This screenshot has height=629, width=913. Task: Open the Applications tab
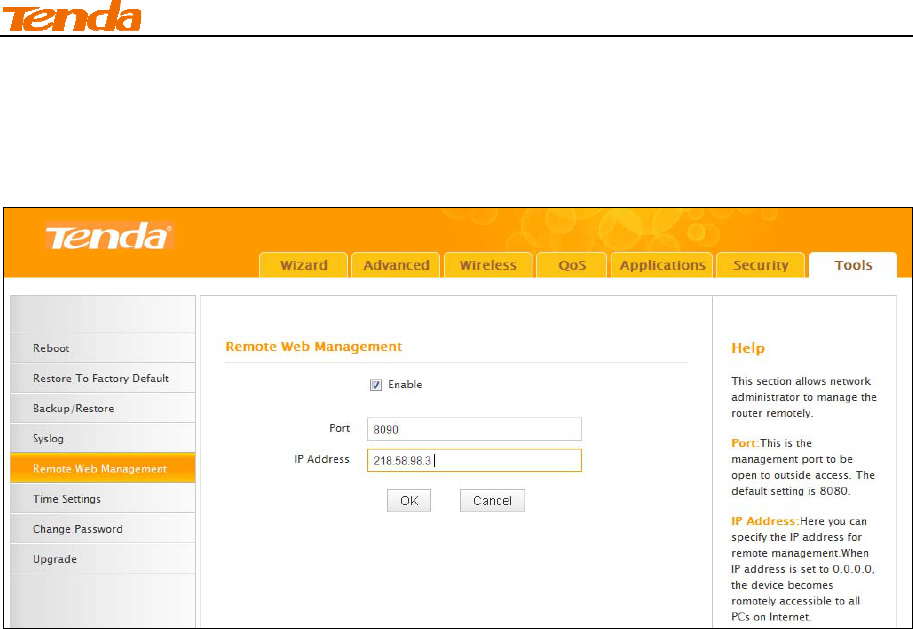tap(662, 265)
